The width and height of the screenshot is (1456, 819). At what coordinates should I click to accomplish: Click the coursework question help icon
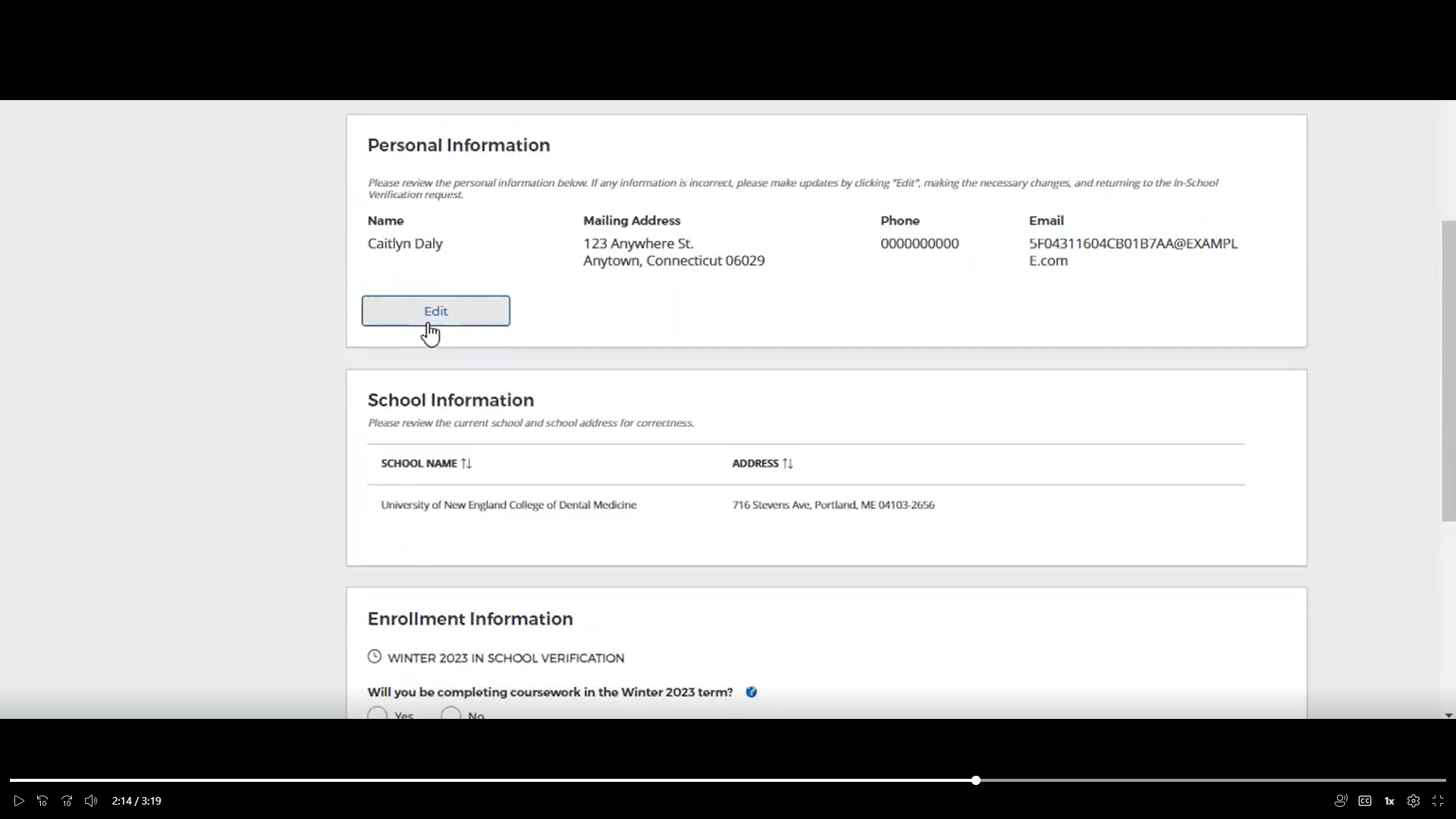tap(751, 692)
